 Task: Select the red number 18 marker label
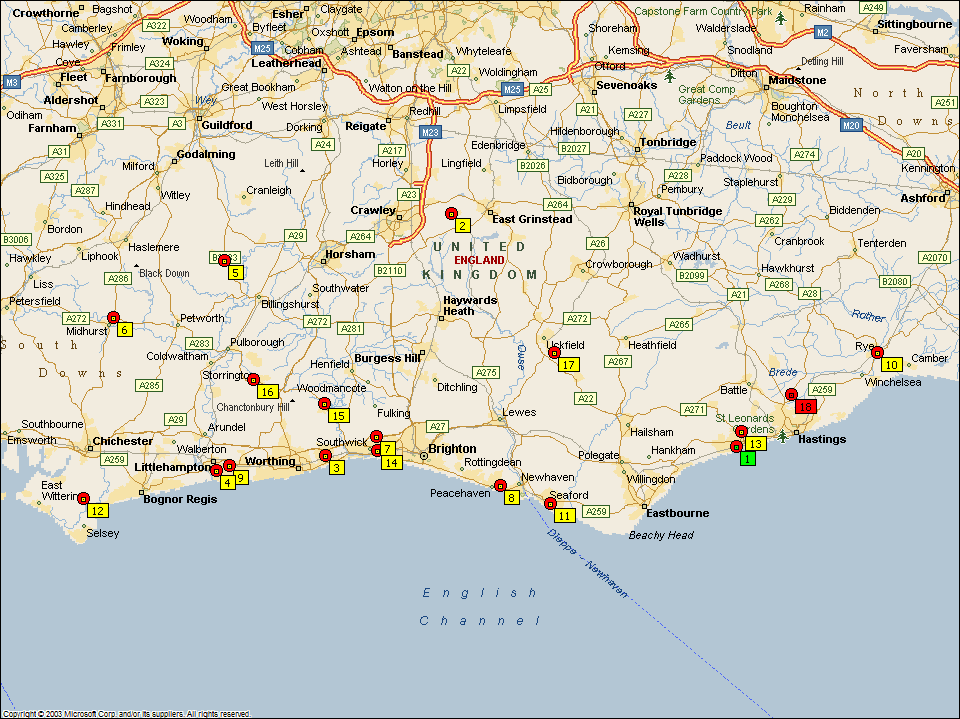[x=806, y=406]
